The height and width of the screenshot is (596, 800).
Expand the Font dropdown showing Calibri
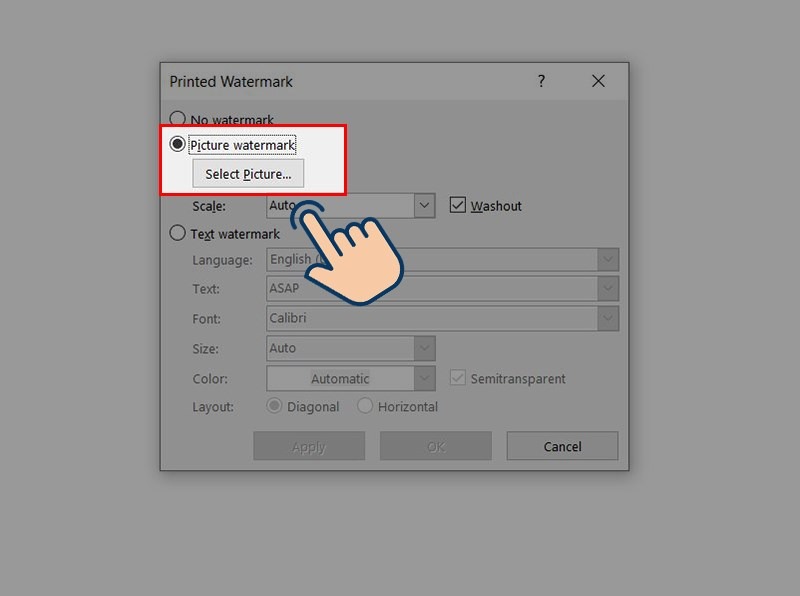point(608,318)
